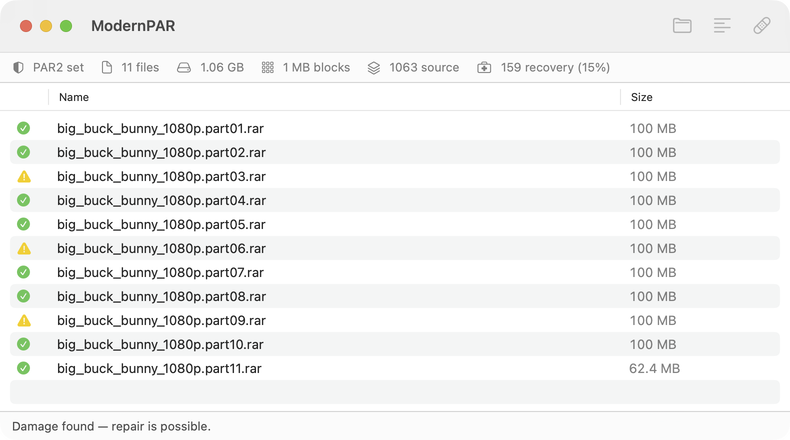Viewport: 790px width, 440px height.
Task: Click green check status of part02.rar
Action: [x=23, y=152]
